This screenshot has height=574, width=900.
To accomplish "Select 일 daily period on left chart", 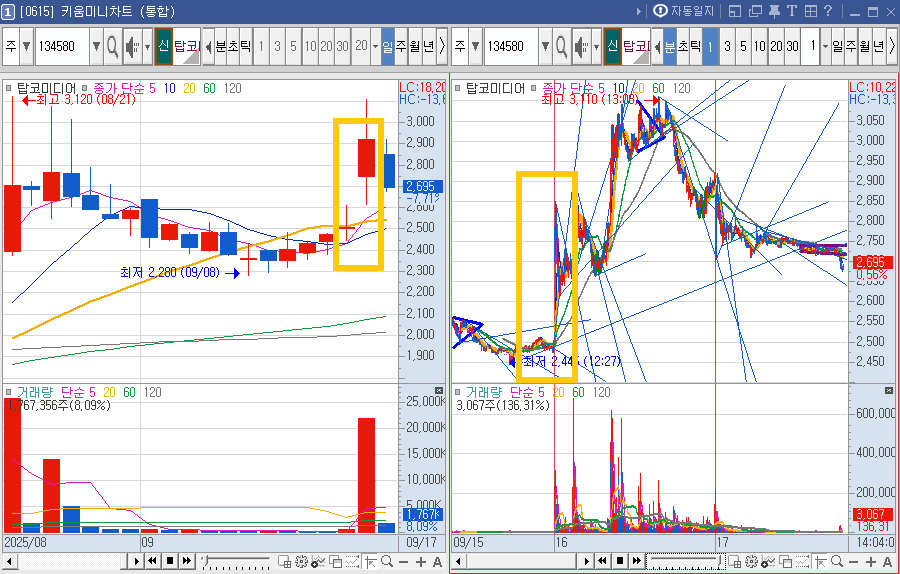I will click(387, 46).
